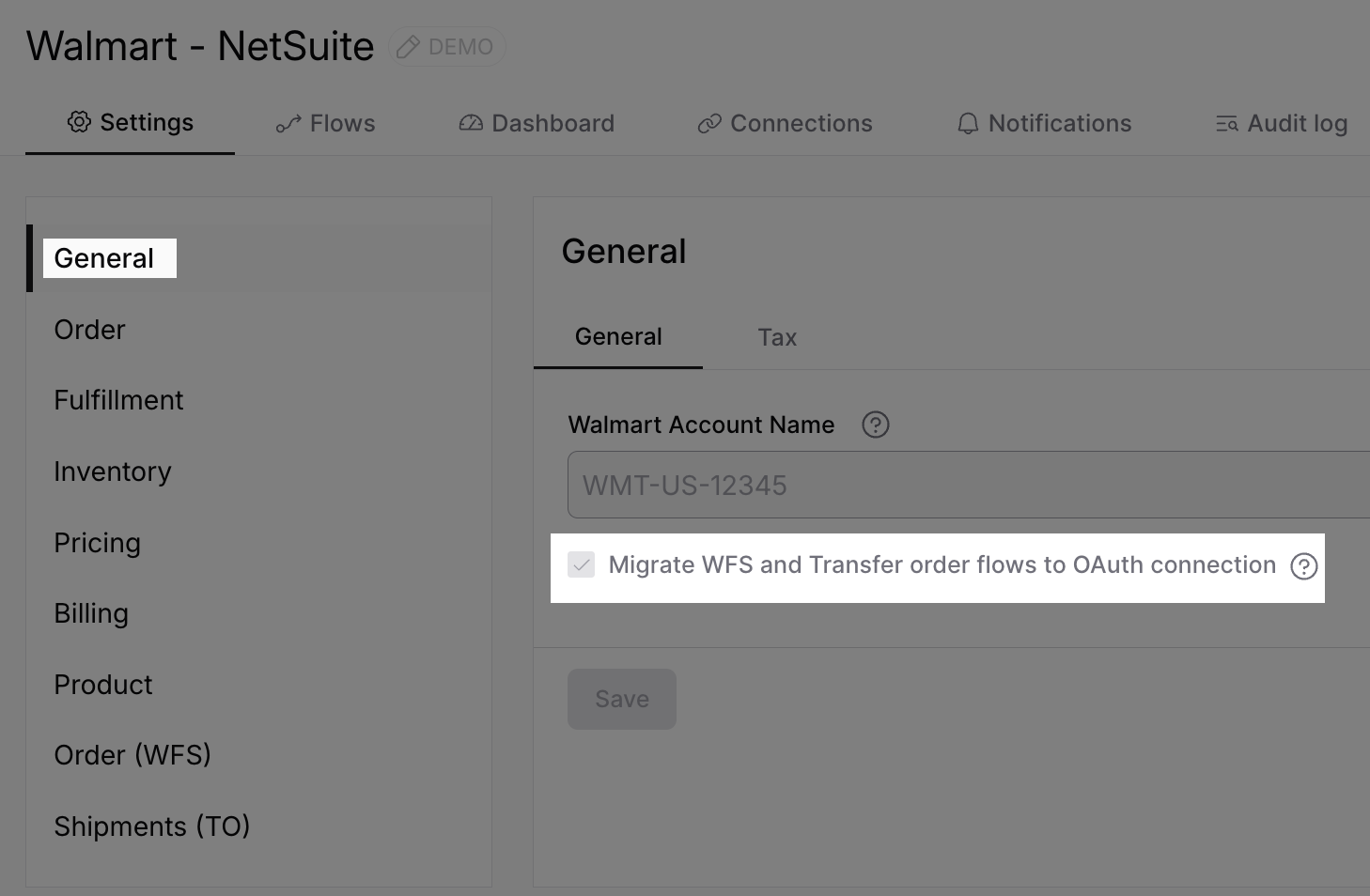The image size is (1370, 896).
Task: Open help for Walmart Account Name
Action: click(876, 425)
